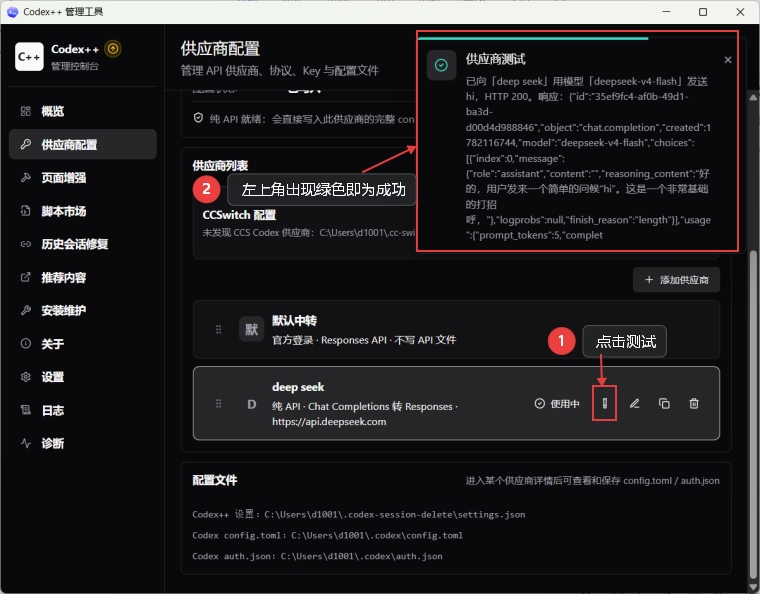Click the link icon beside 历史会话修复
Viewport: 760px width, 594px height.
26,244
